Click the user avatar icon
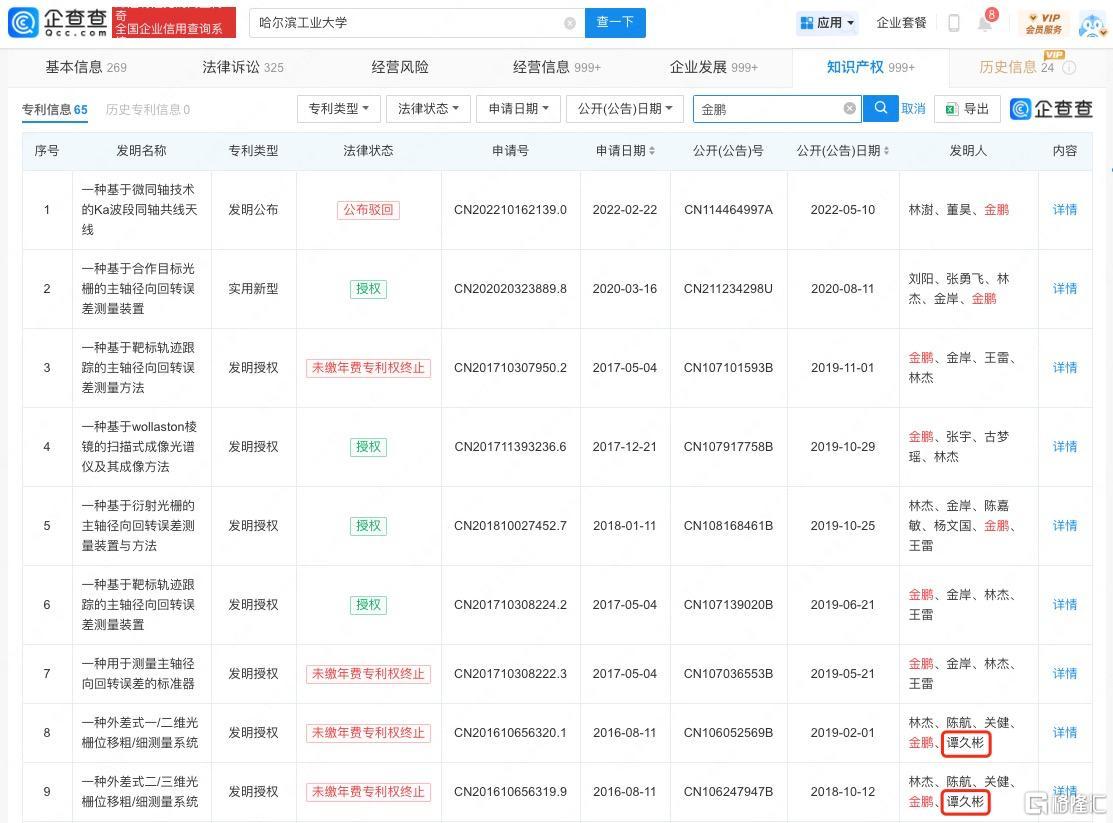 pos(1092,23)
